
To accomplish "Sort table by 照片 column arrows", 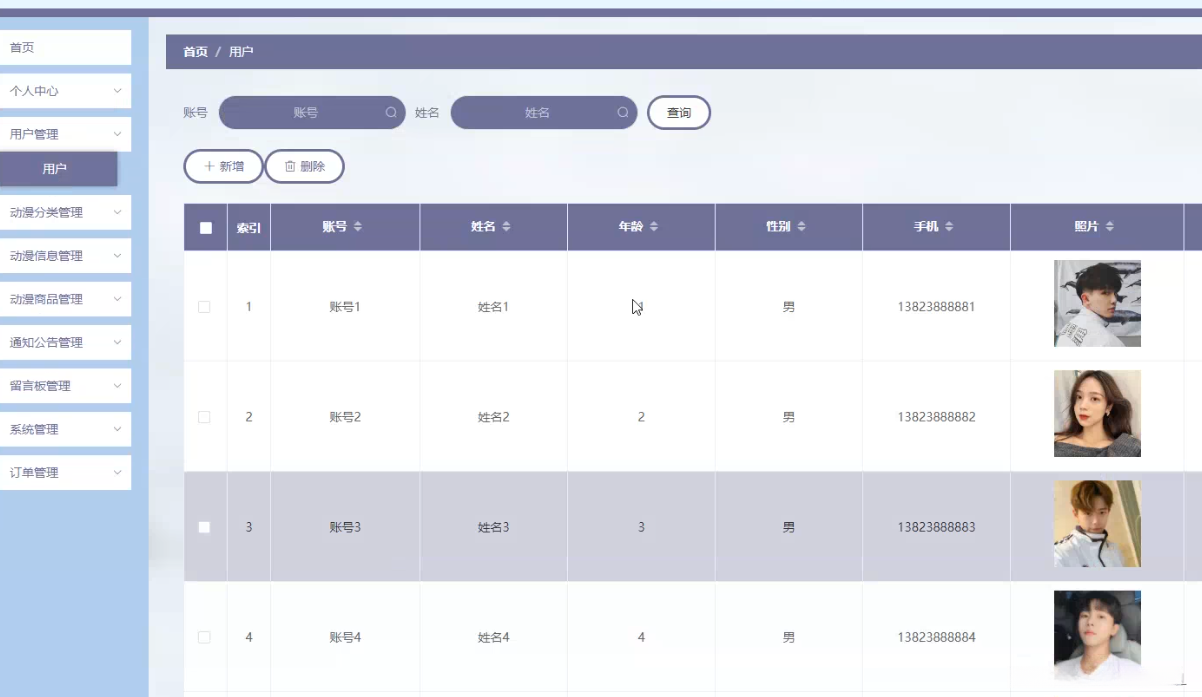I will coord(1109,227).
